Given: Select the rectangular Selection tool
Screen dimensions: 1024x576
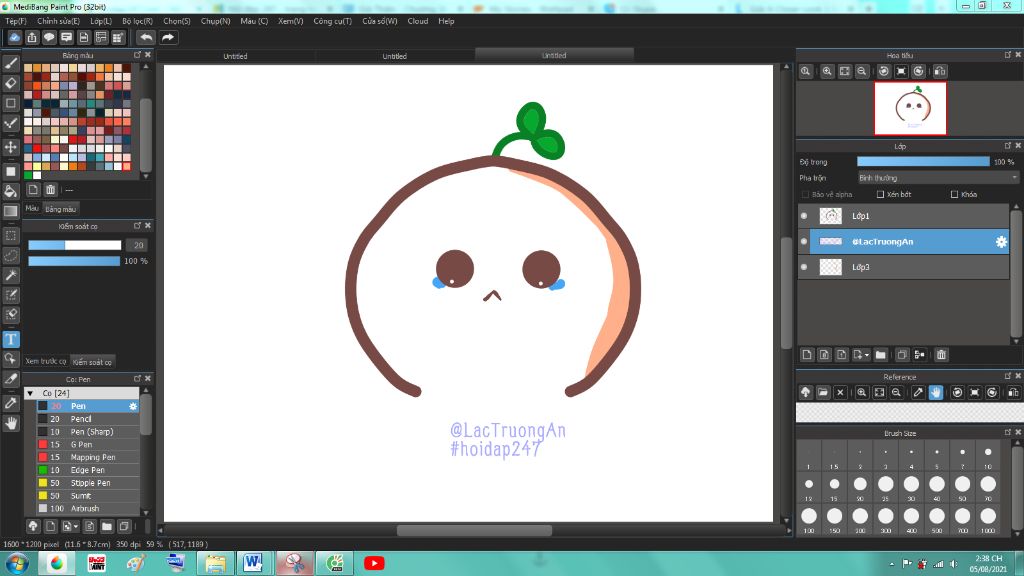Looking at the screenshot, I should tap(11, 235).
